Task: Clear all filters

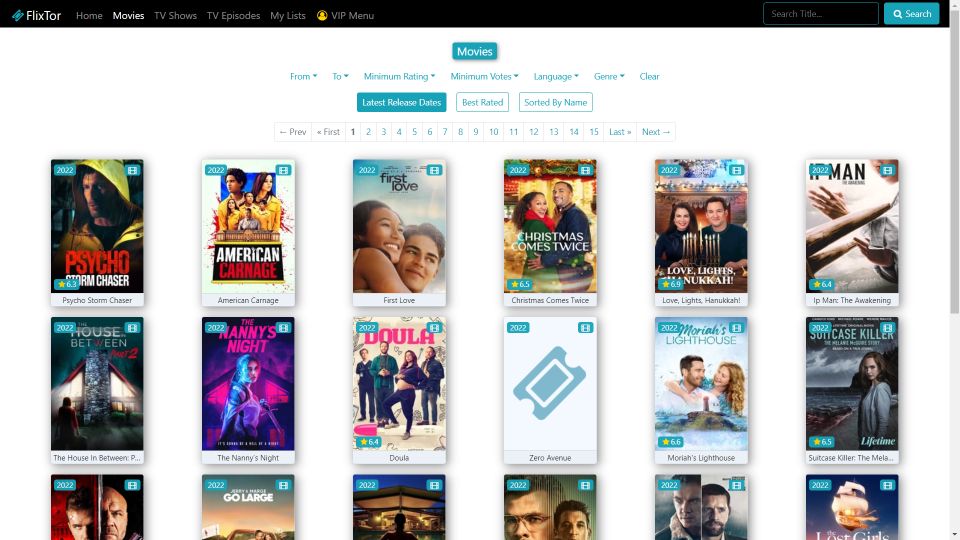Action: tap(650, 77)
